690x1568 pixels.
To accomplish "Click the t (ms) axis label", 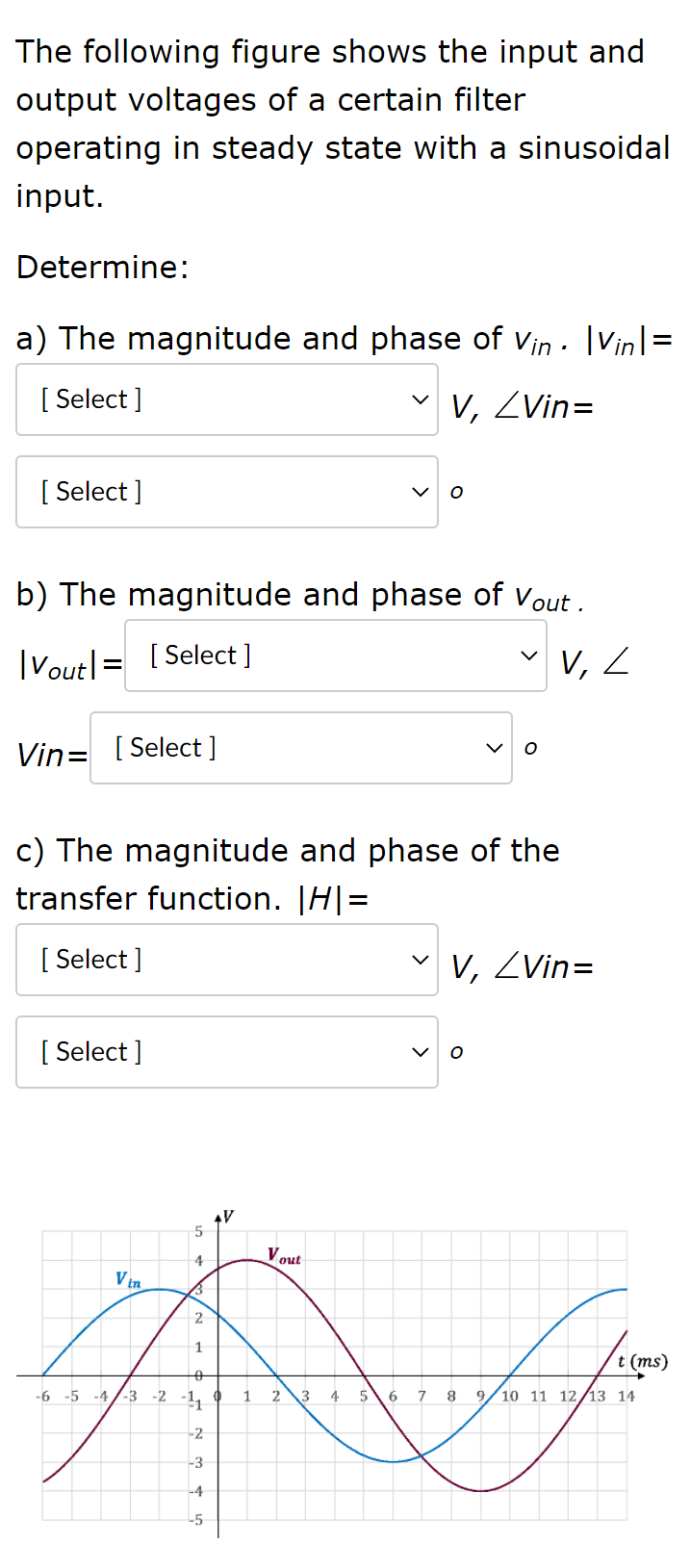I will click(x=642, y=1361).
